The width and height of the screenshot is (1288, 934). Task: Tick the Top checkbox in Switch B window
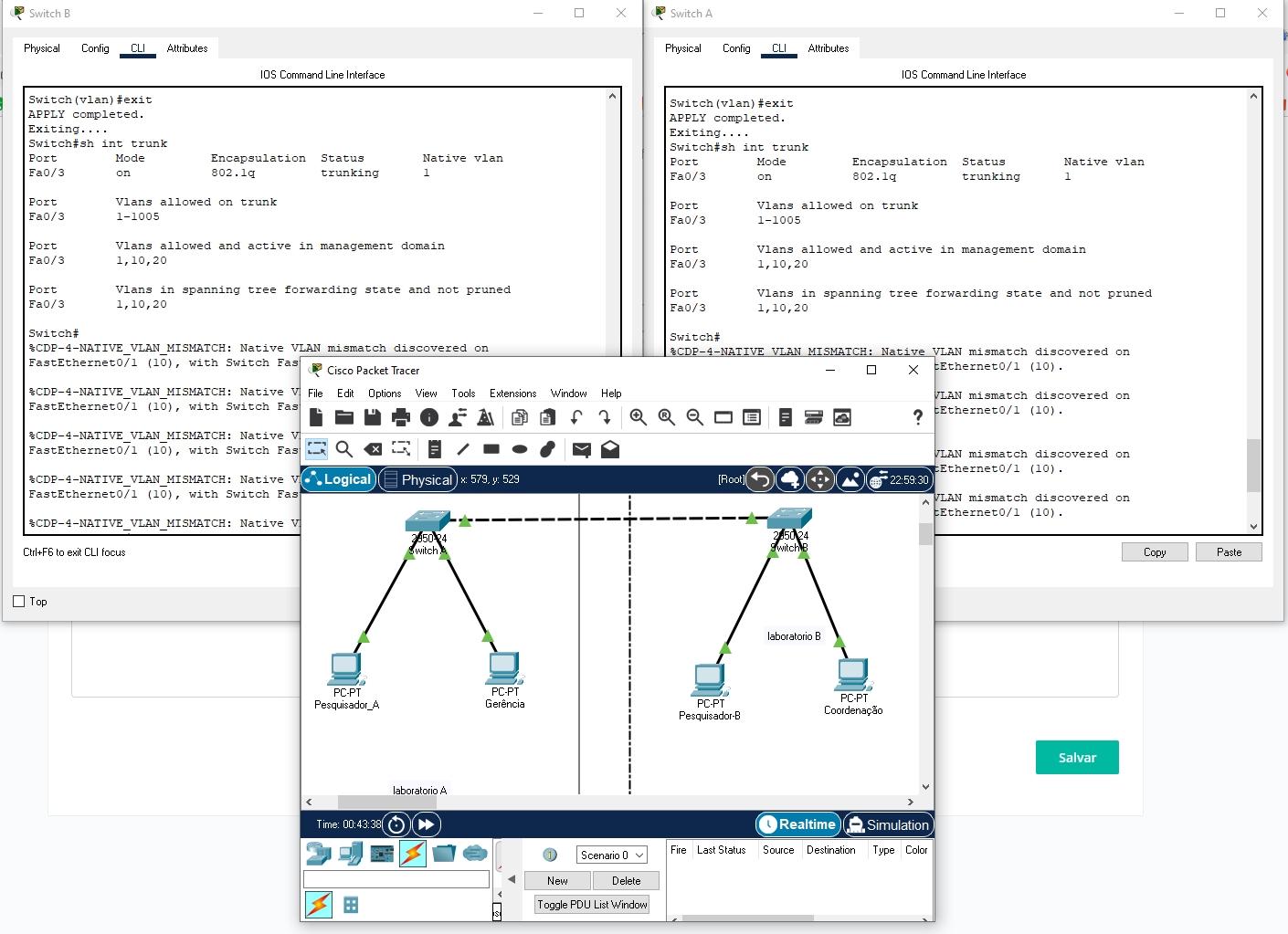[x=18, y=602]
